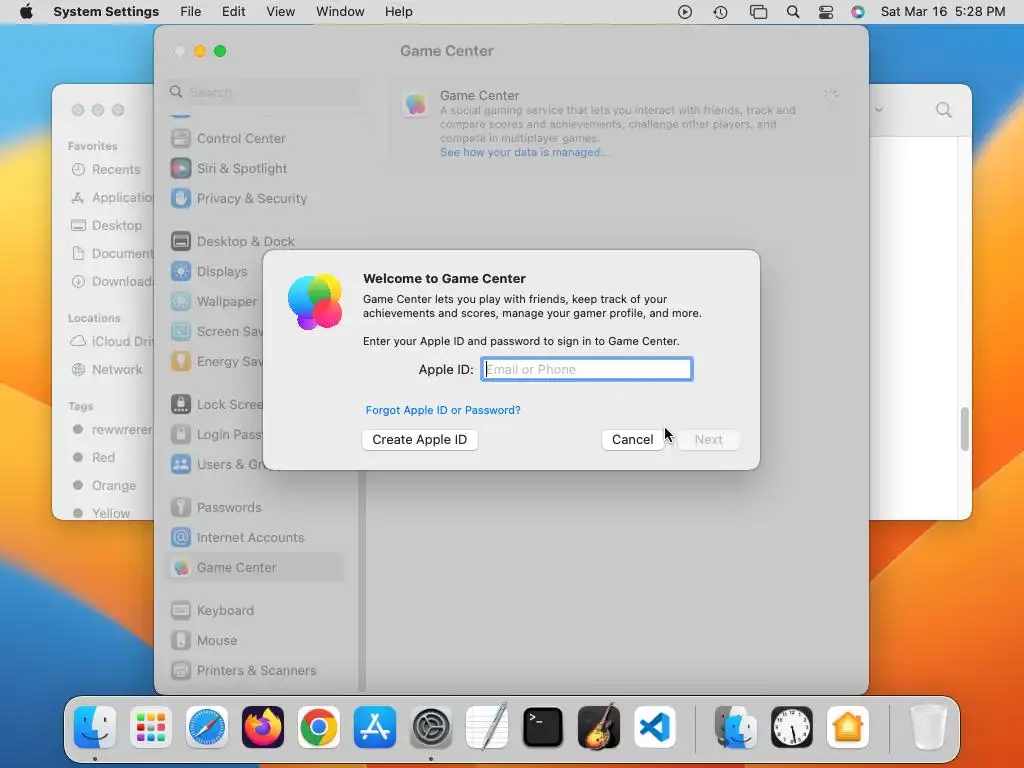Click System Settings gear in Dock
Image resolution: width=1024 pixels, height=768 pixels.
pyautogui.click(x=431, y=727)
